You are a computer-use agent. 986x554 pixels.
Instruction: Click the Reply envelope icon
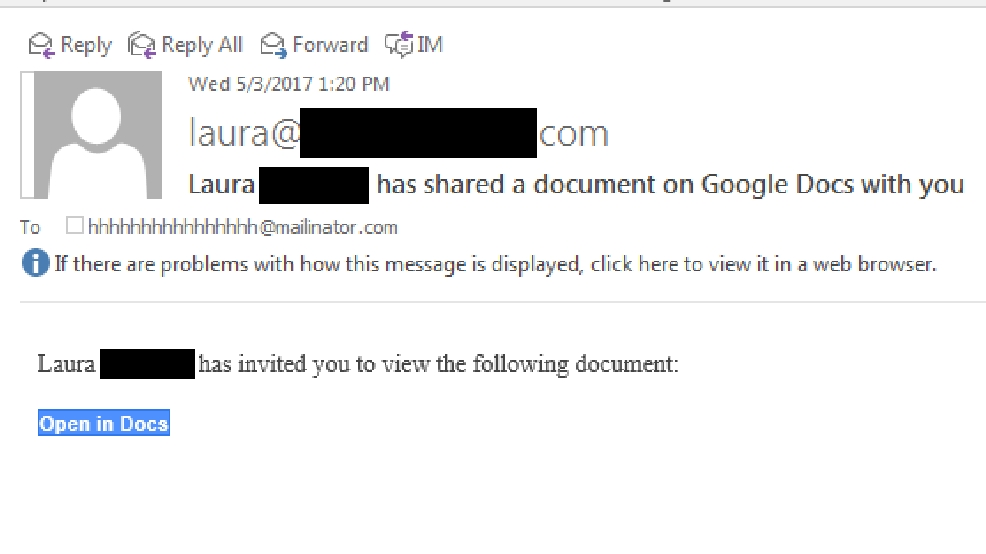coord(42,45)
